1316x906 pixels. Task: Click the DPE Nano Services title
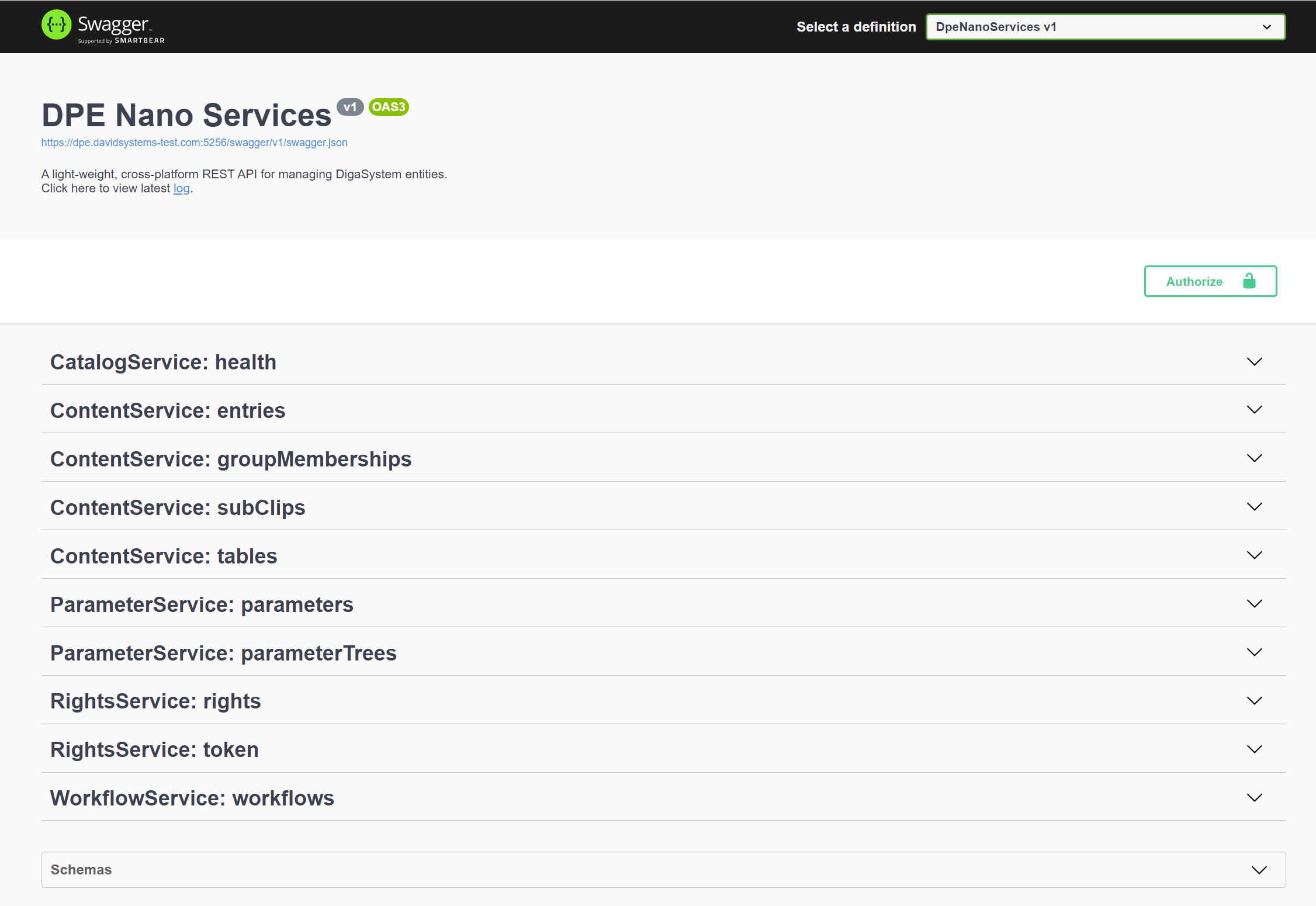[186, 115]
